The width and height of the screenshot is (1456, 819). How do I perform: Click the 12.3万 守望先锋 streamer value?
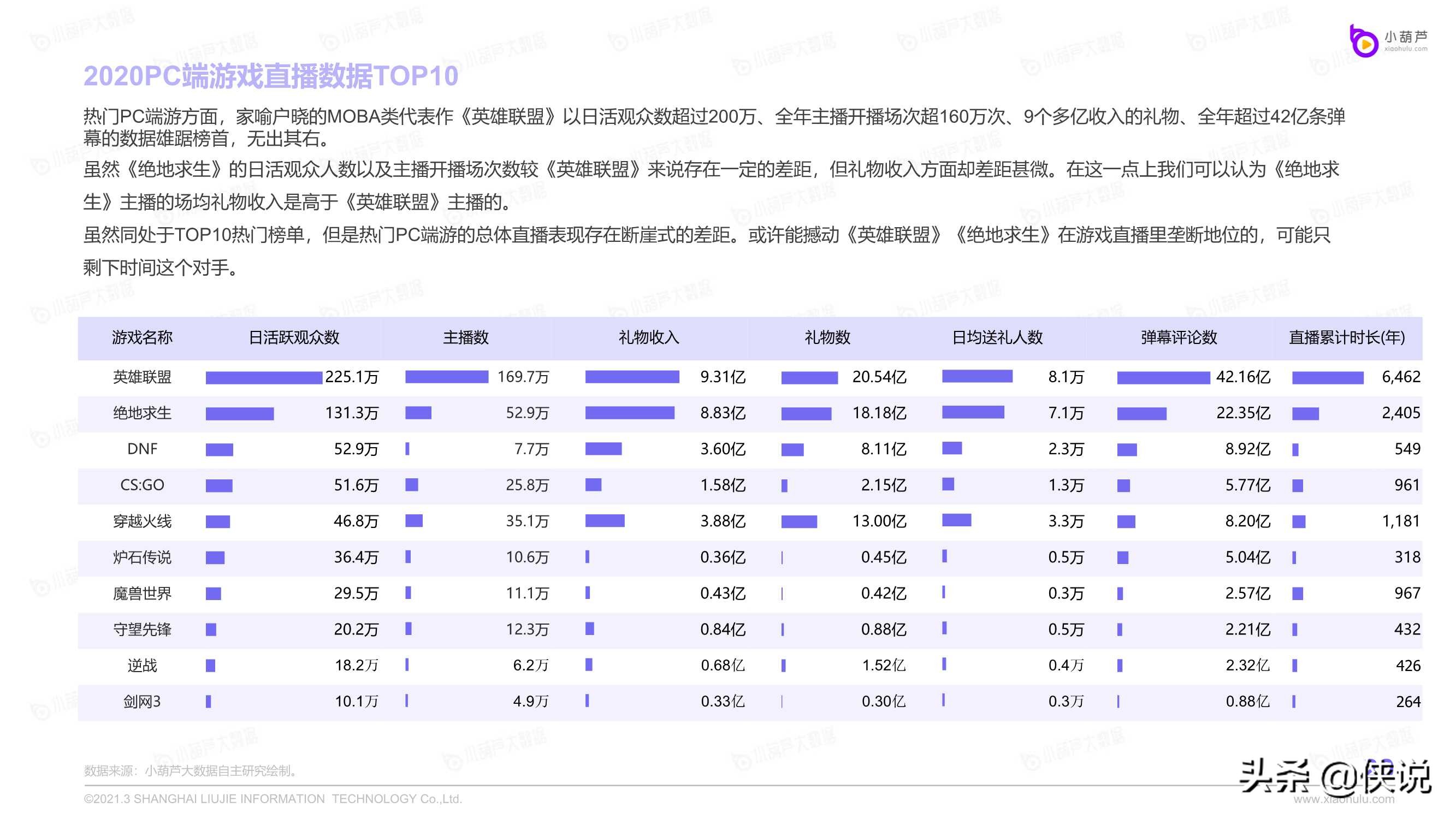tap(528, 630)
